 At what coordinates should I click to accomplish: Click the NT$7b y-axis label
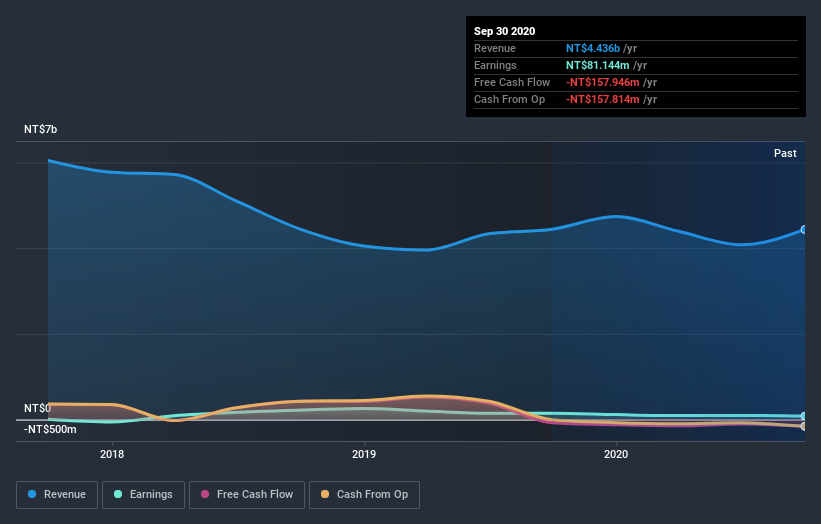tap(40, 129)
